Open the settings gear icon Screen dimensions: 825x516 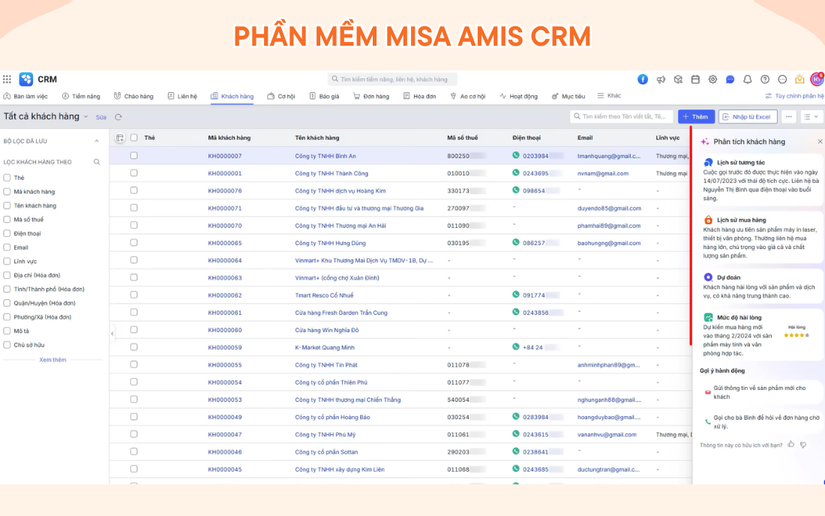(x=712, y=79)
